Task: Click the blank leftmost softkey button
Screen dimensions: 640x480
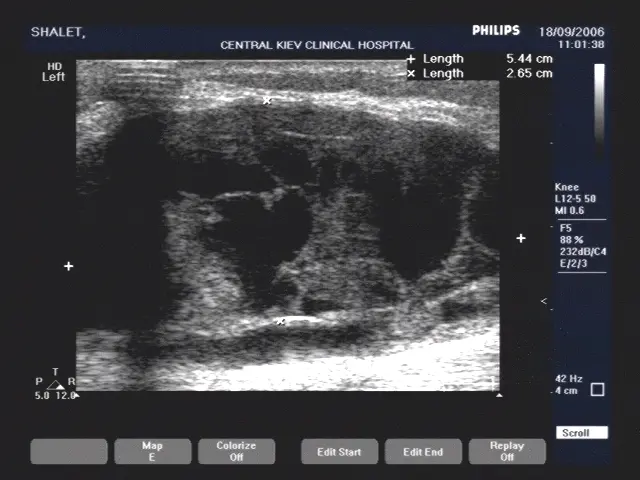Action: 69,452
